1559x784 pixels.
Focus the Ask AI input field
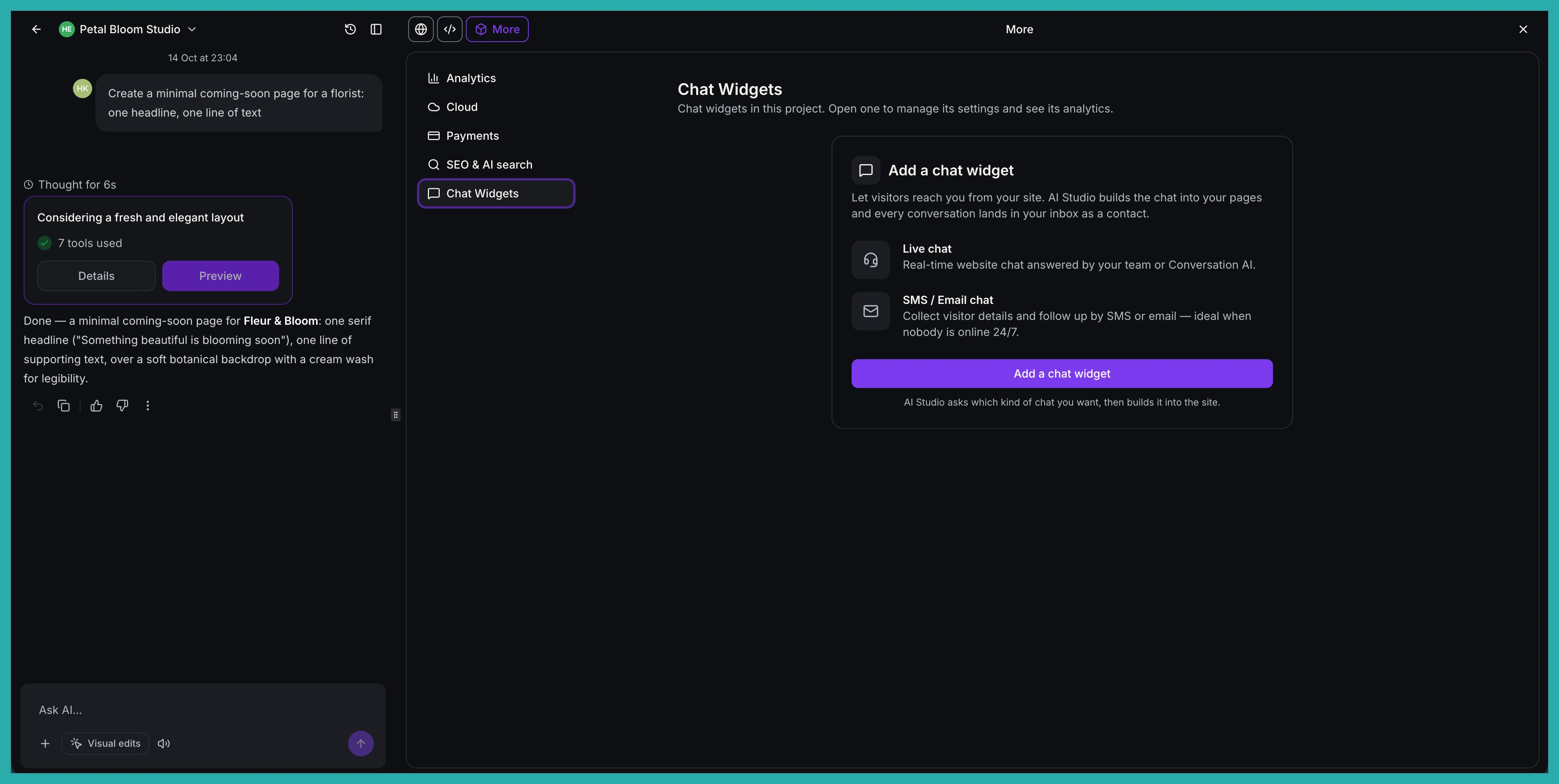pyautogui.click(x=203, y=710)
